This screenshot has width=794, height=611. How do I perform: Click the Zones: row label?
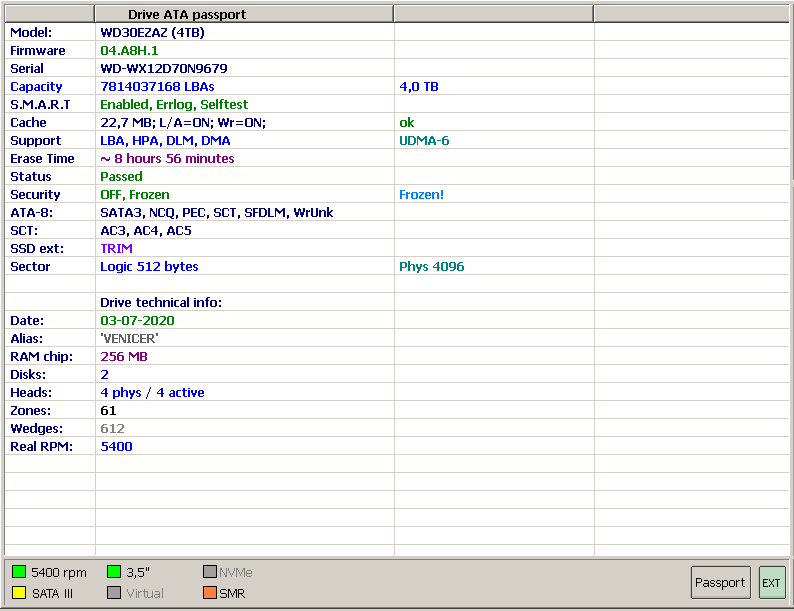[30, 411]
